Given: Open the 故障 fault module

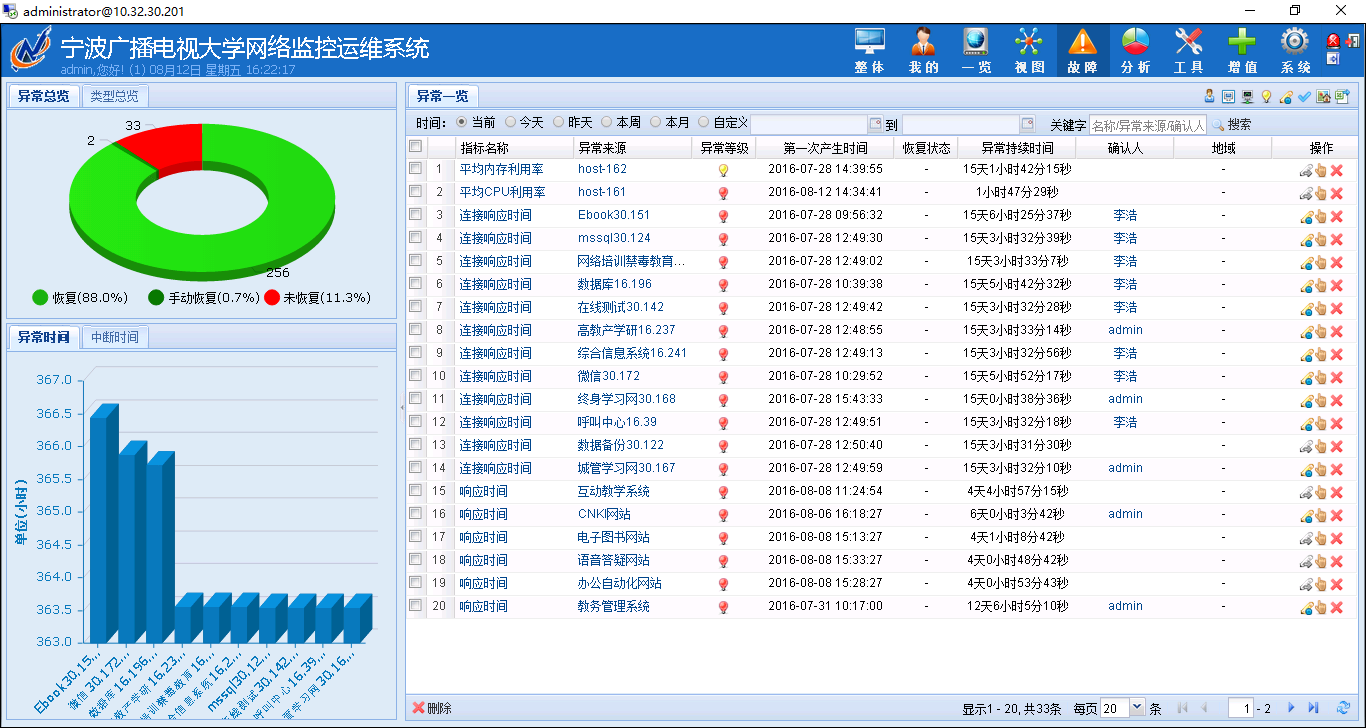Looking at the screenshot, I should click(x=1083, y=51).
